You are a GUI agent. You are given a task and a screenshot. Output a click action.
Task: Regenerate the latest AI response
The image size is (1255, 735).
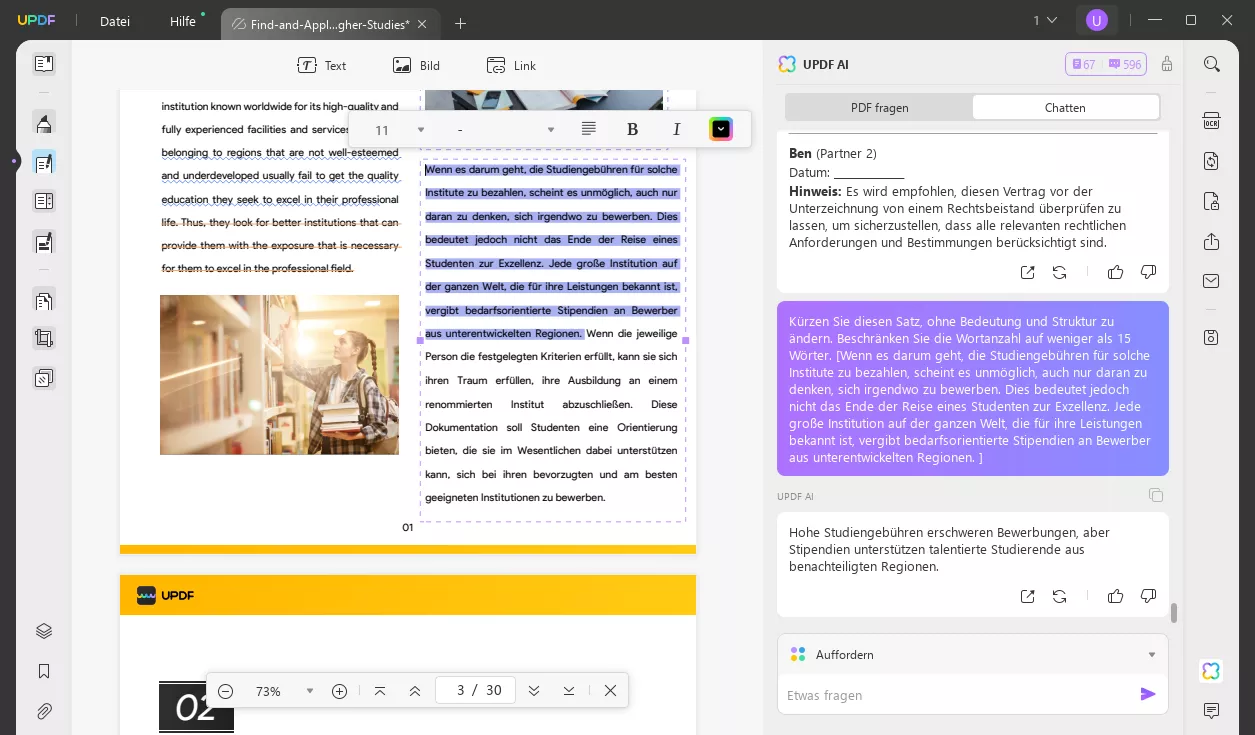coord(1059,596)
